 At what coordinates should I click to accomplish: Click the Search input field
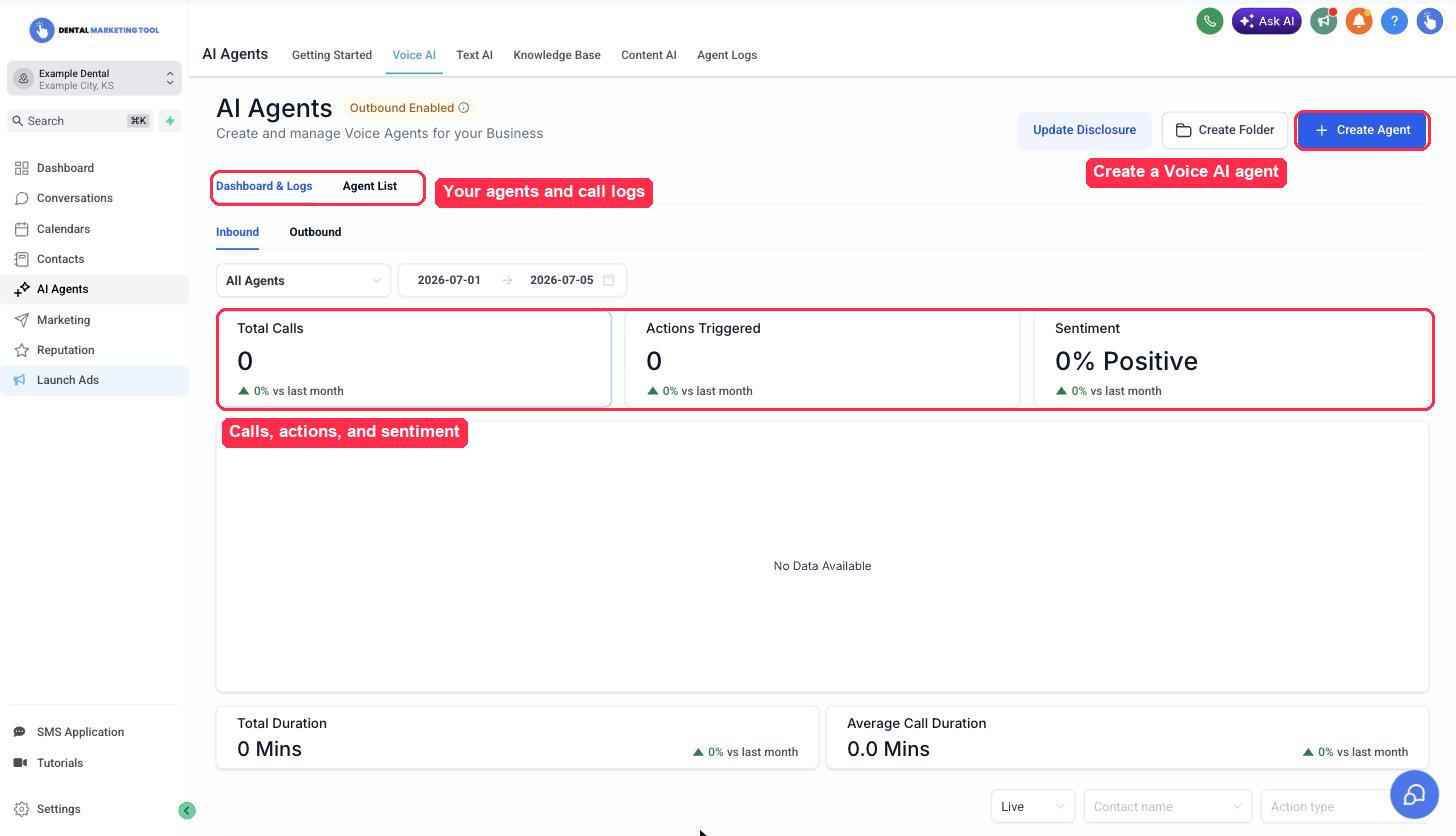pos(80,121)
